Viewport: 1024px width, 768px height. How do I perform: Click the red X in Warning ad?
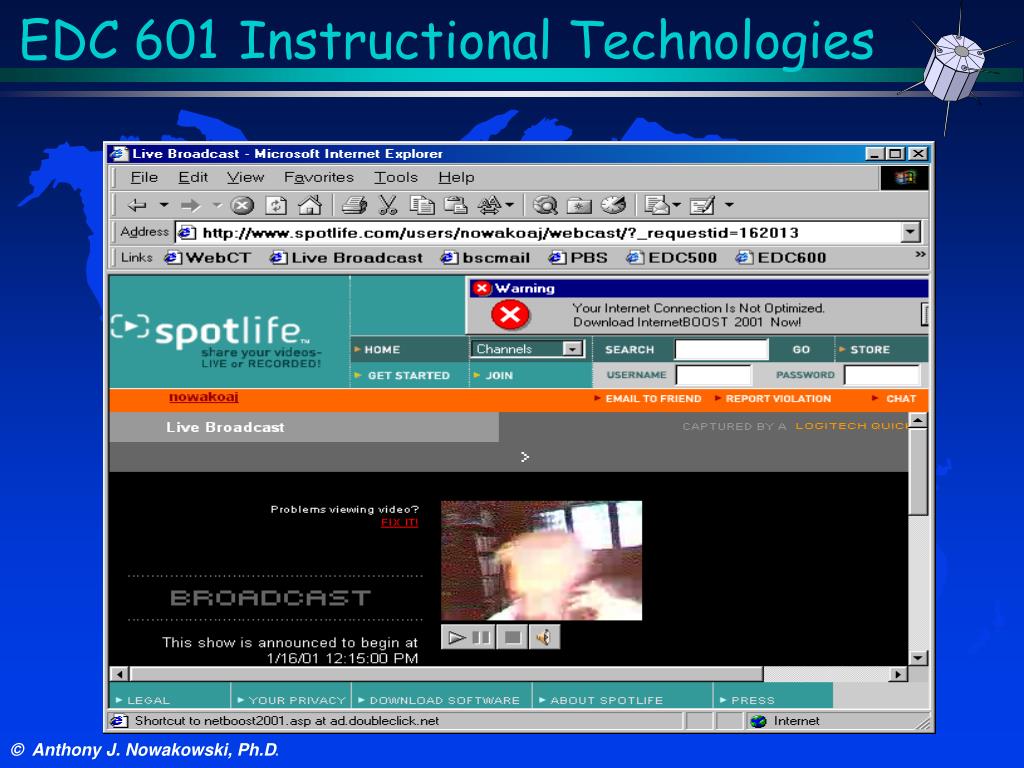click(510, 315)
